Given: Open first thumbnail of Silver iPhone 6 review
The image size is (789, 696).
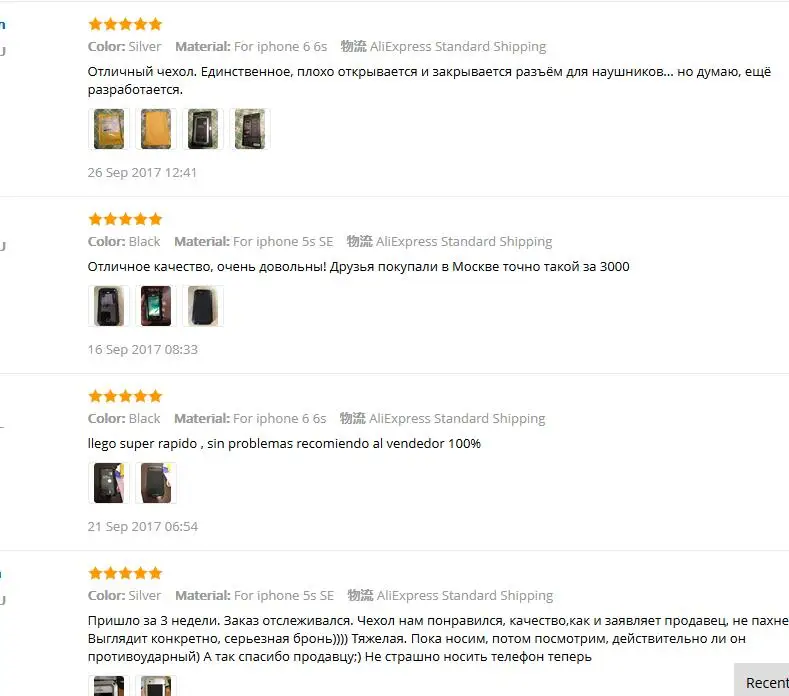Looking at the screenshot, I should click(109, 129).
